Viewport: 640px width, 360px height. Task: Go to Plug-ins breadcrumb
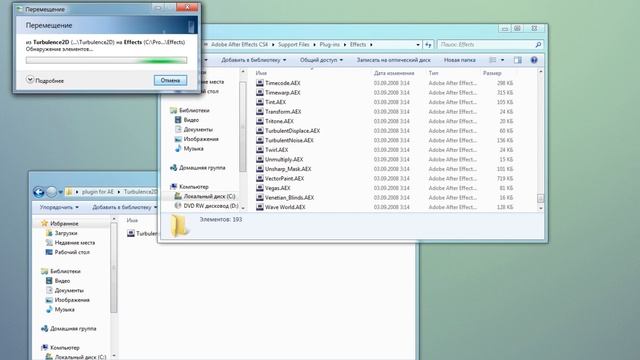coord(329,44)
